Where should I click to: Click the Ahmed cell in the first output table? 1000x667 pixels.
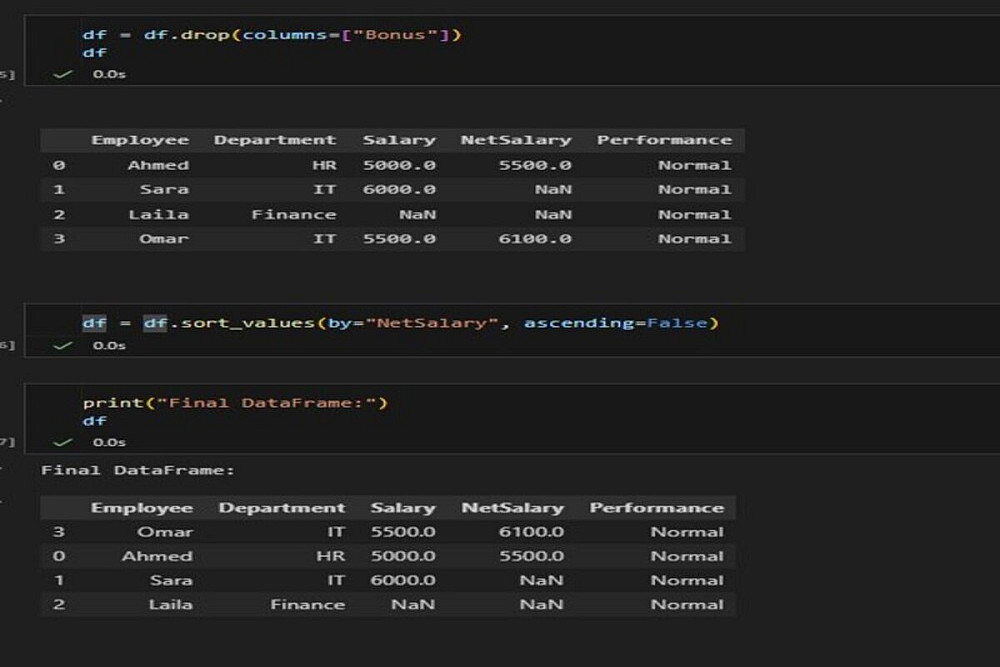pyautogui.click(x=158, y=165)
